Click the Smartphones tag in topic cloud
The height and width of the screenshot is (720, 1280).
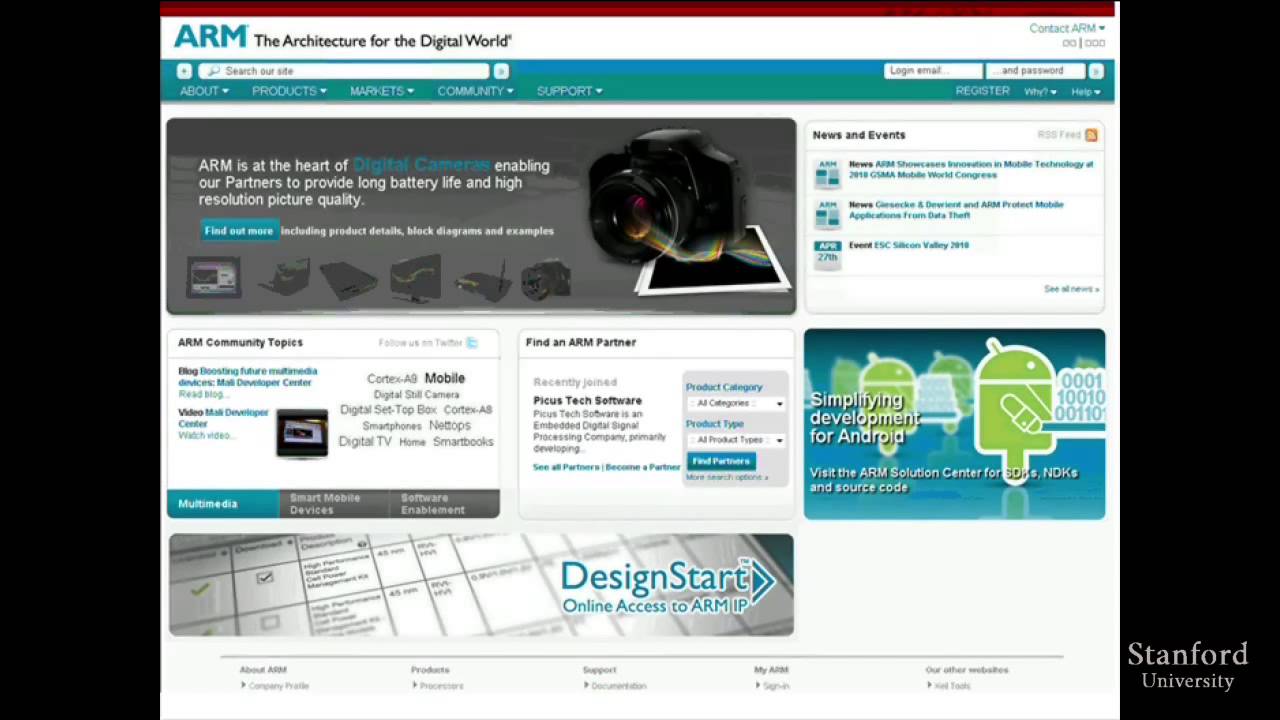point(392,426)
